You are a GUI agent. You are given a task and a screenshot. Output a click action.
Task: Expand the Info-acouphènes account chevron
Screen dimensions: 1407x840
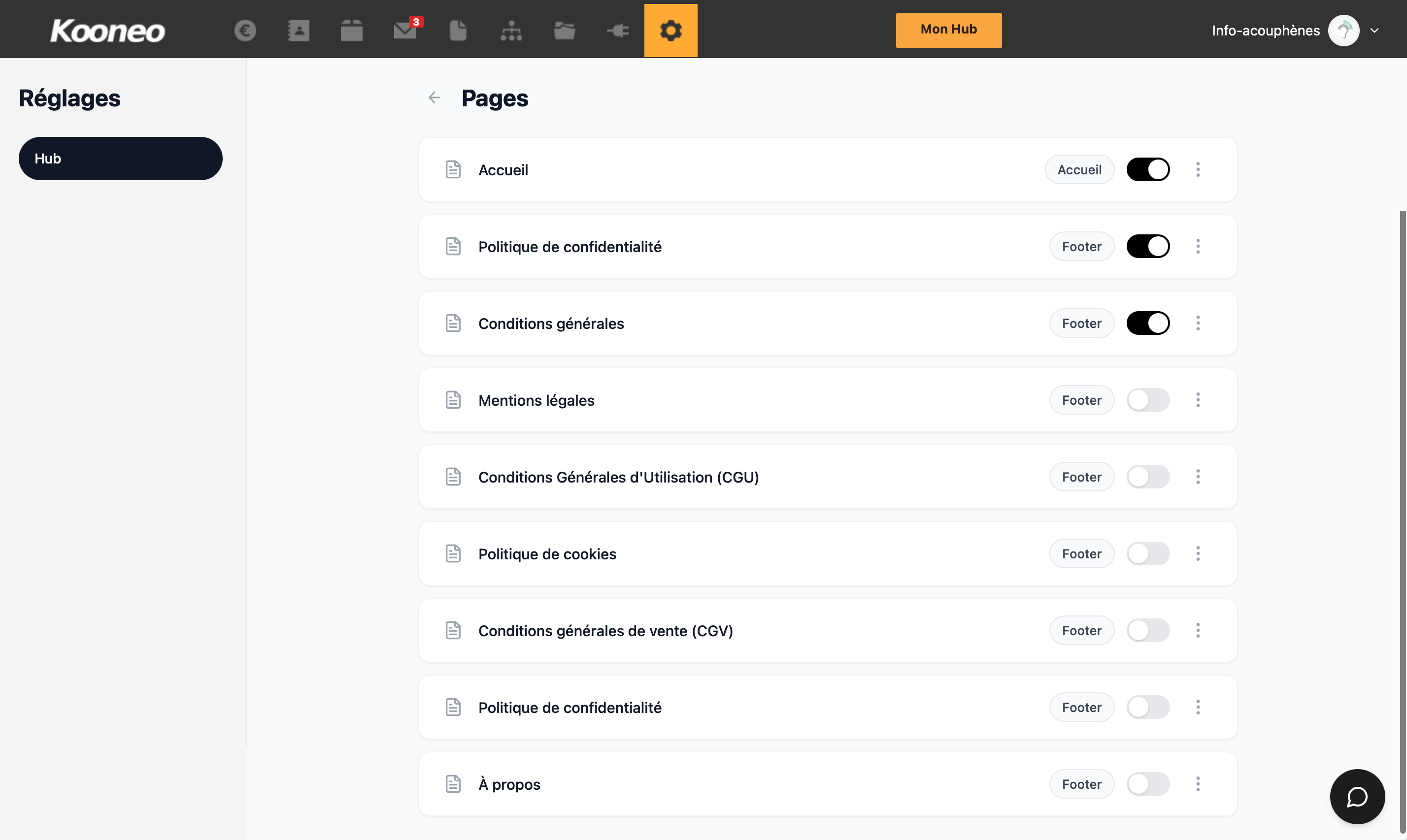tap(1374, 31)
